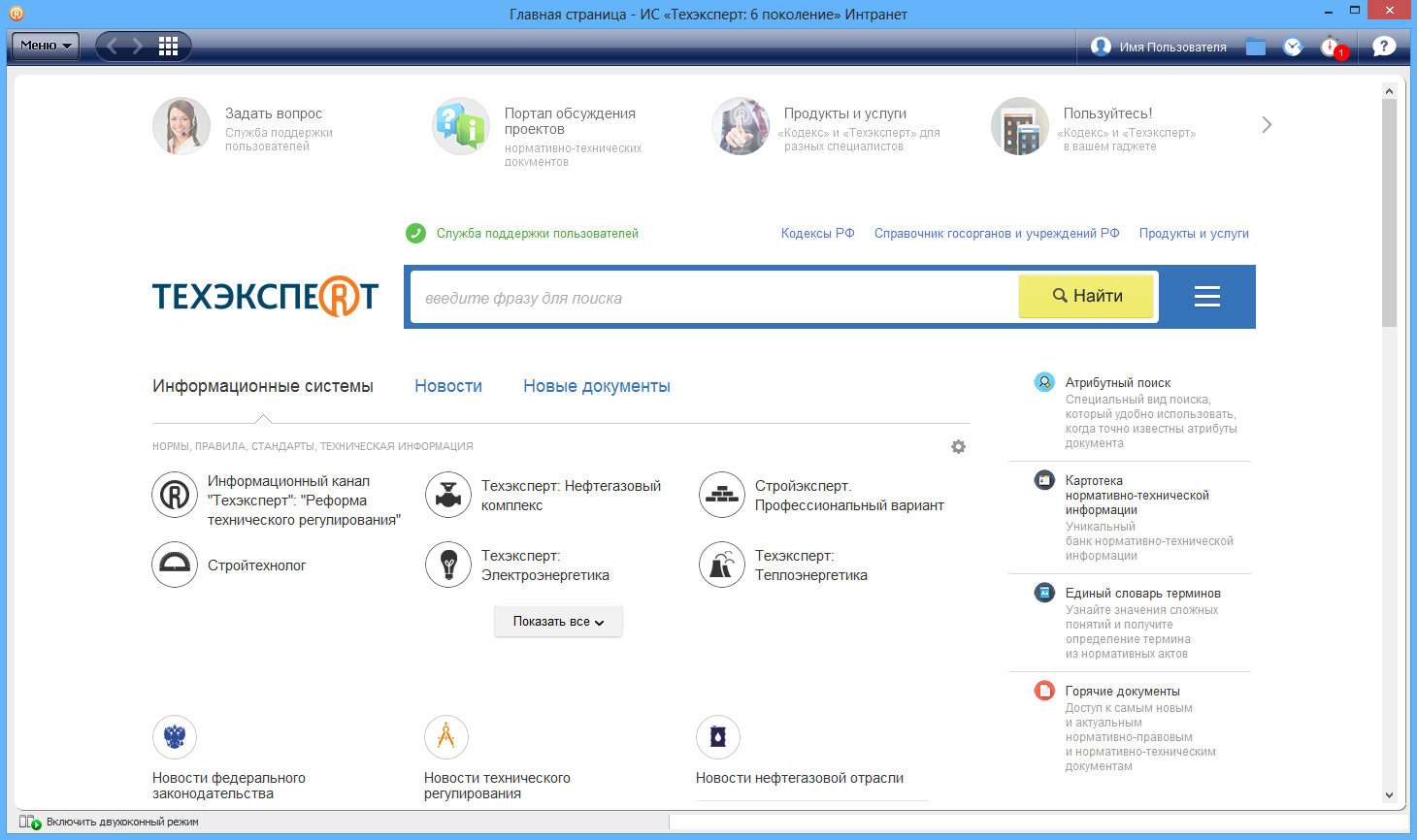Viewport: 1417px width, 840px height.
Task: Open Портал обсуждения проектов icon
Action: [x=461, y=126]
